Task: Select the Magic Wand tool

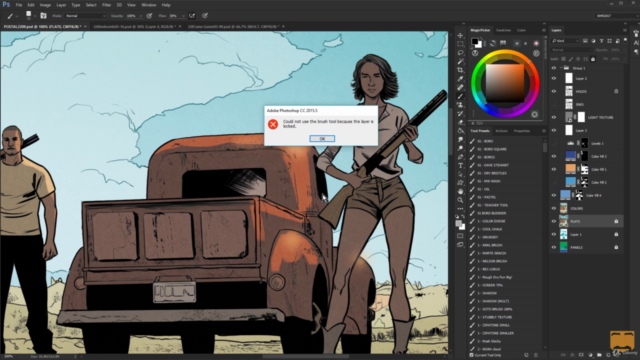Action: pyautogui.click(x=460, y=61)
